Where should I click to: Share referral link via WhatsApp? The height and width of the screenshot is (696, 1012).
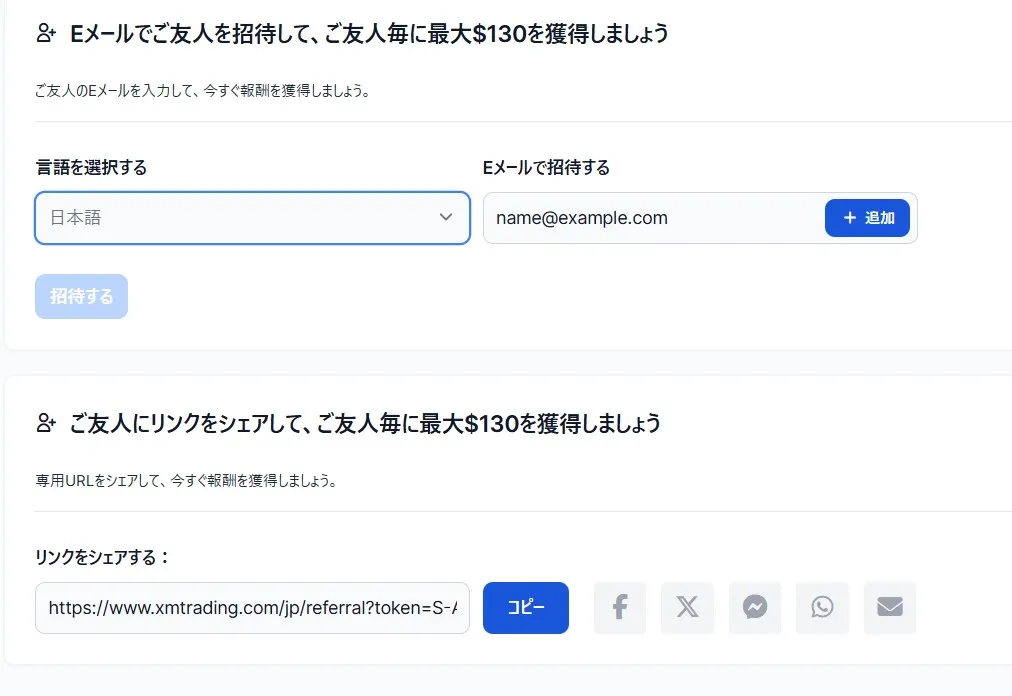pyautogui.click(x=822, y=607)
